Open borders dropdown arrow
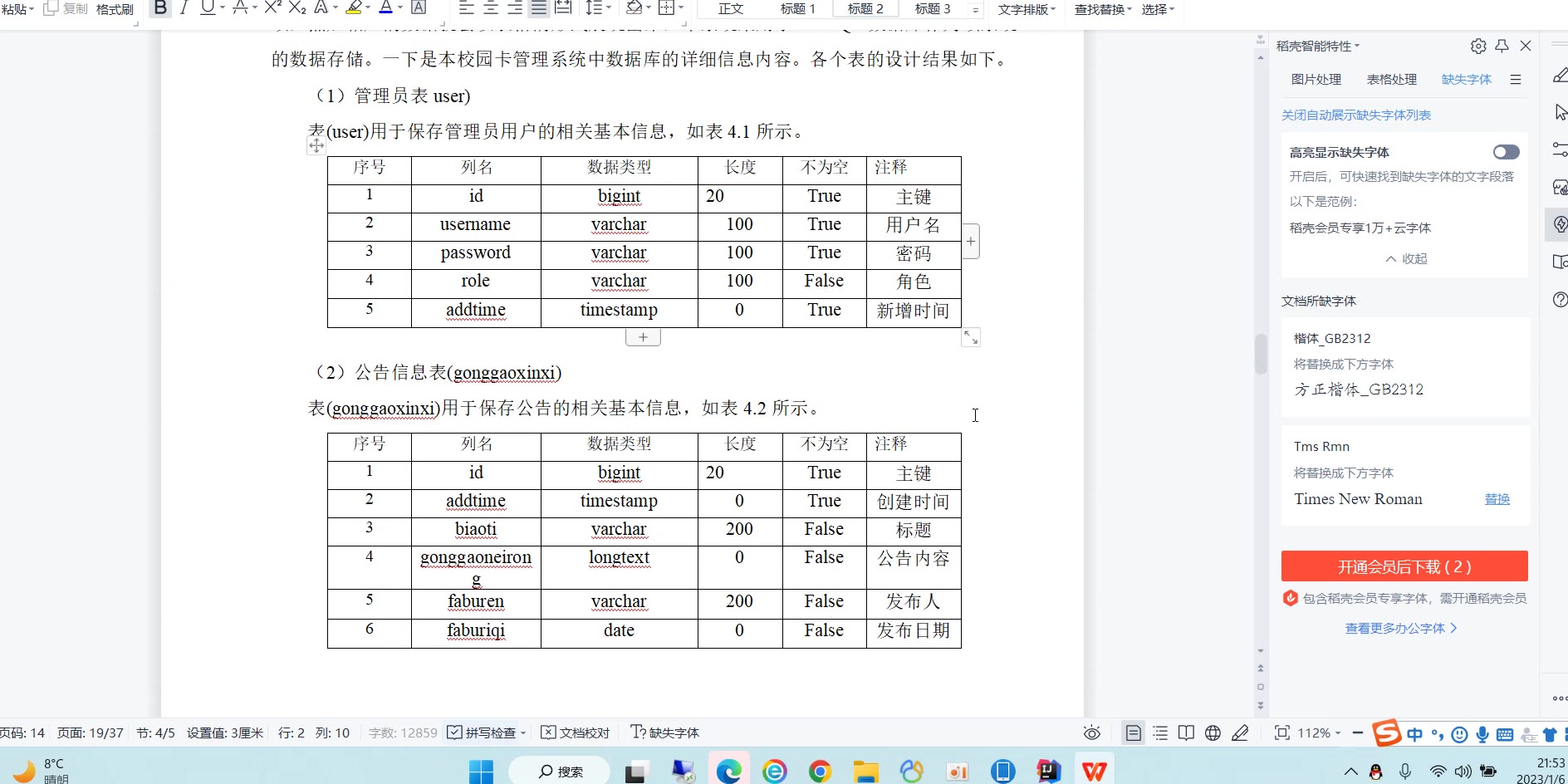Viewport: 1568px width, 784px height. coord(681,8)
